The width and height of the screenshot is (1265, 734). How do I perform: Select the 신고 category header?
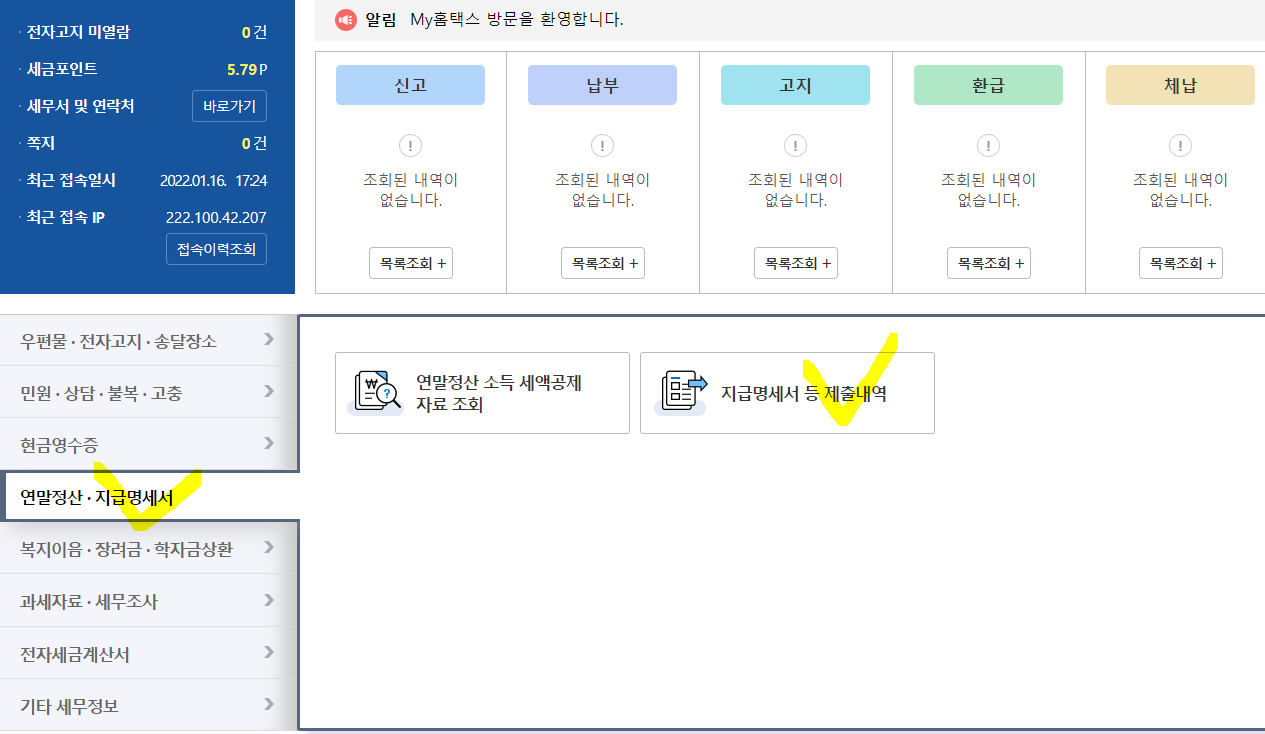click(x=410, y=85)
